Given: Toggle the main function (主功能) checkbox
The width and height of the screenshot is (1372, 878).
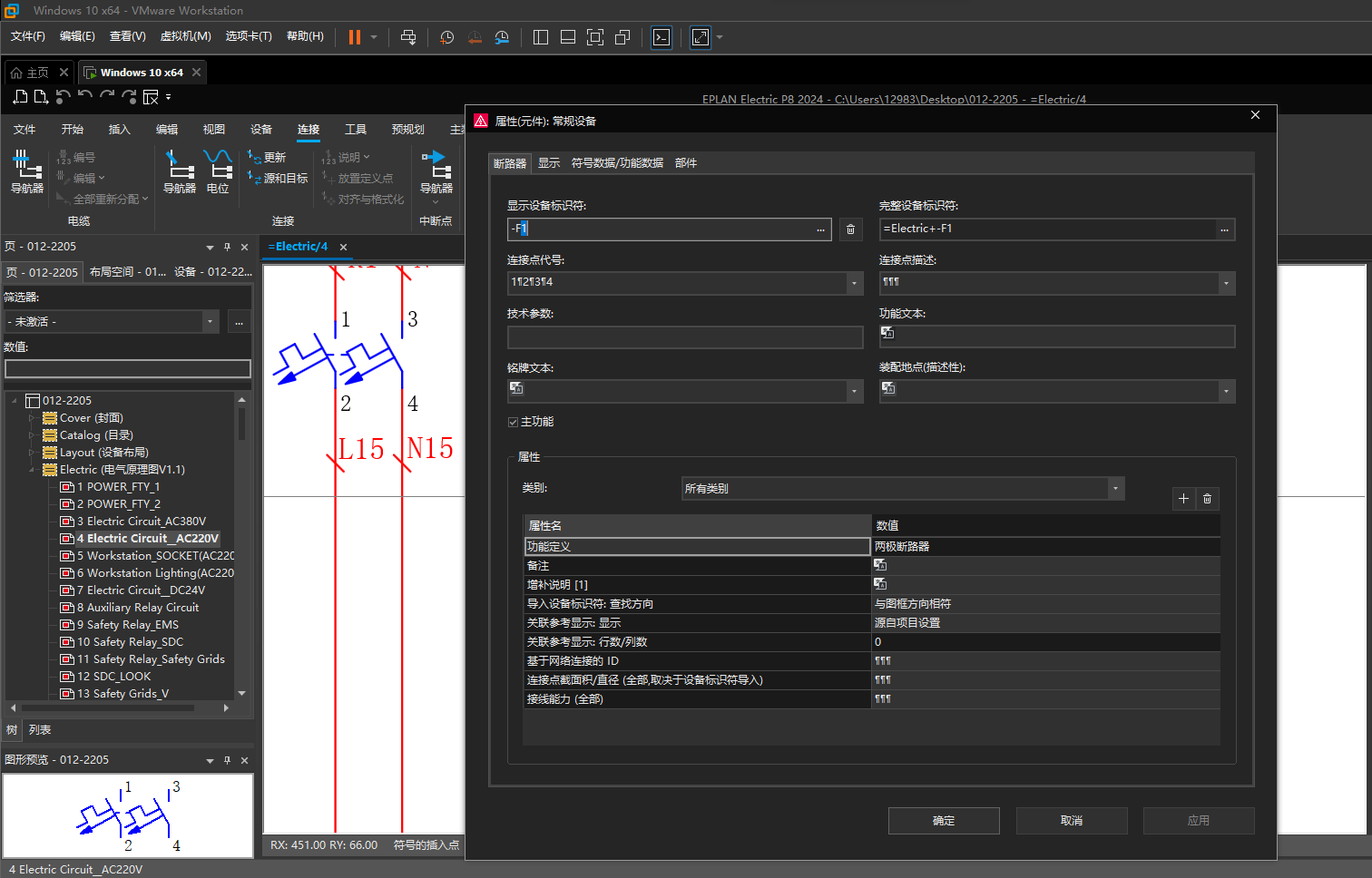Looking at the screenshot, I should click(514, 422).
